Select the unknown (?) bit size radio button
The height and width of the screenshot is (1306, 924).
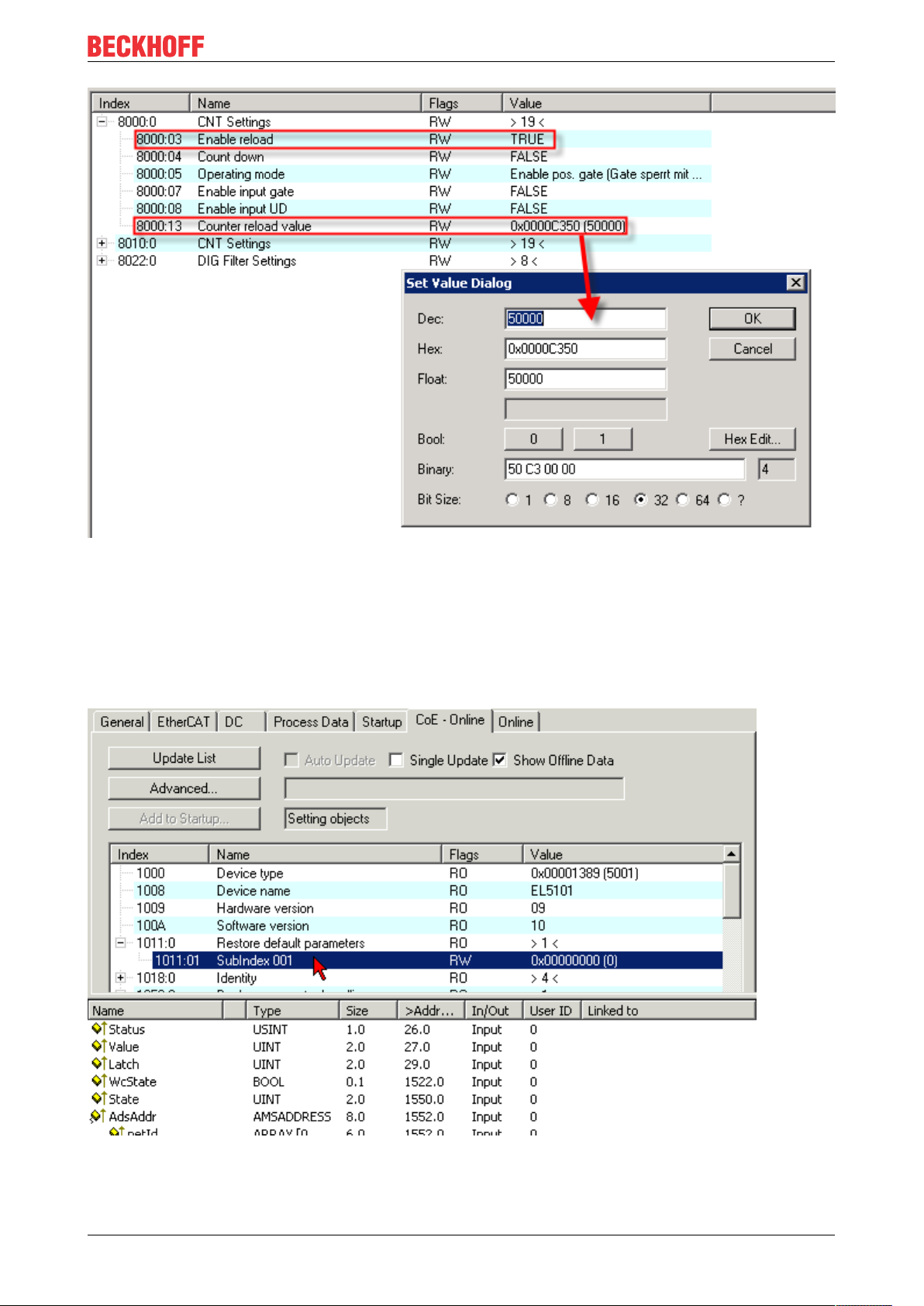(x=724, y=500)
